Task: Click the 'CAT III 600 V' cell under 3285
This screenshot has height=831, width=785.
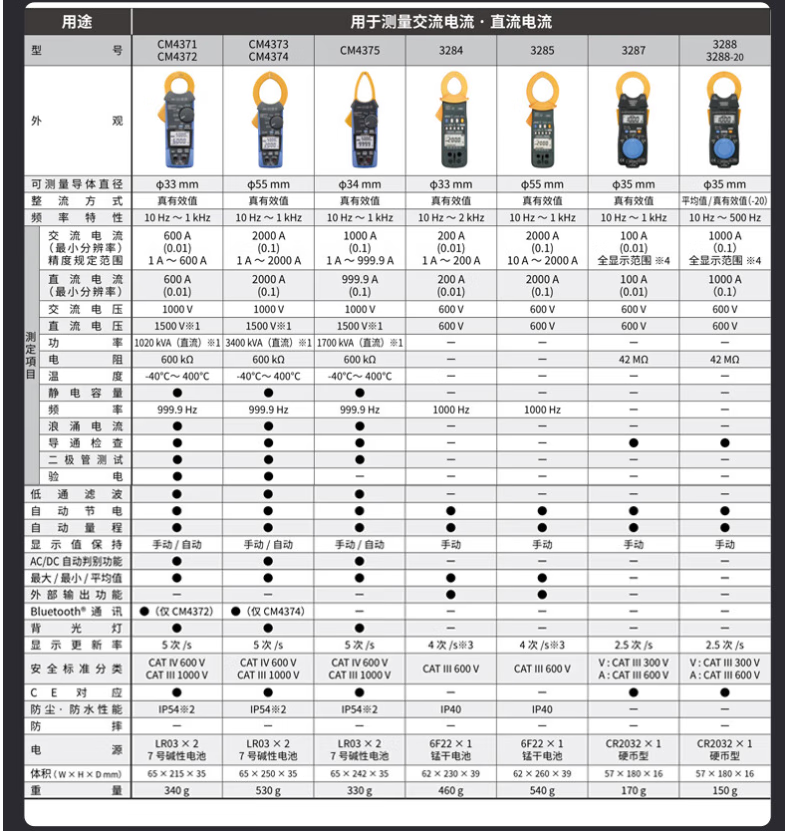Action: [542, 669]
